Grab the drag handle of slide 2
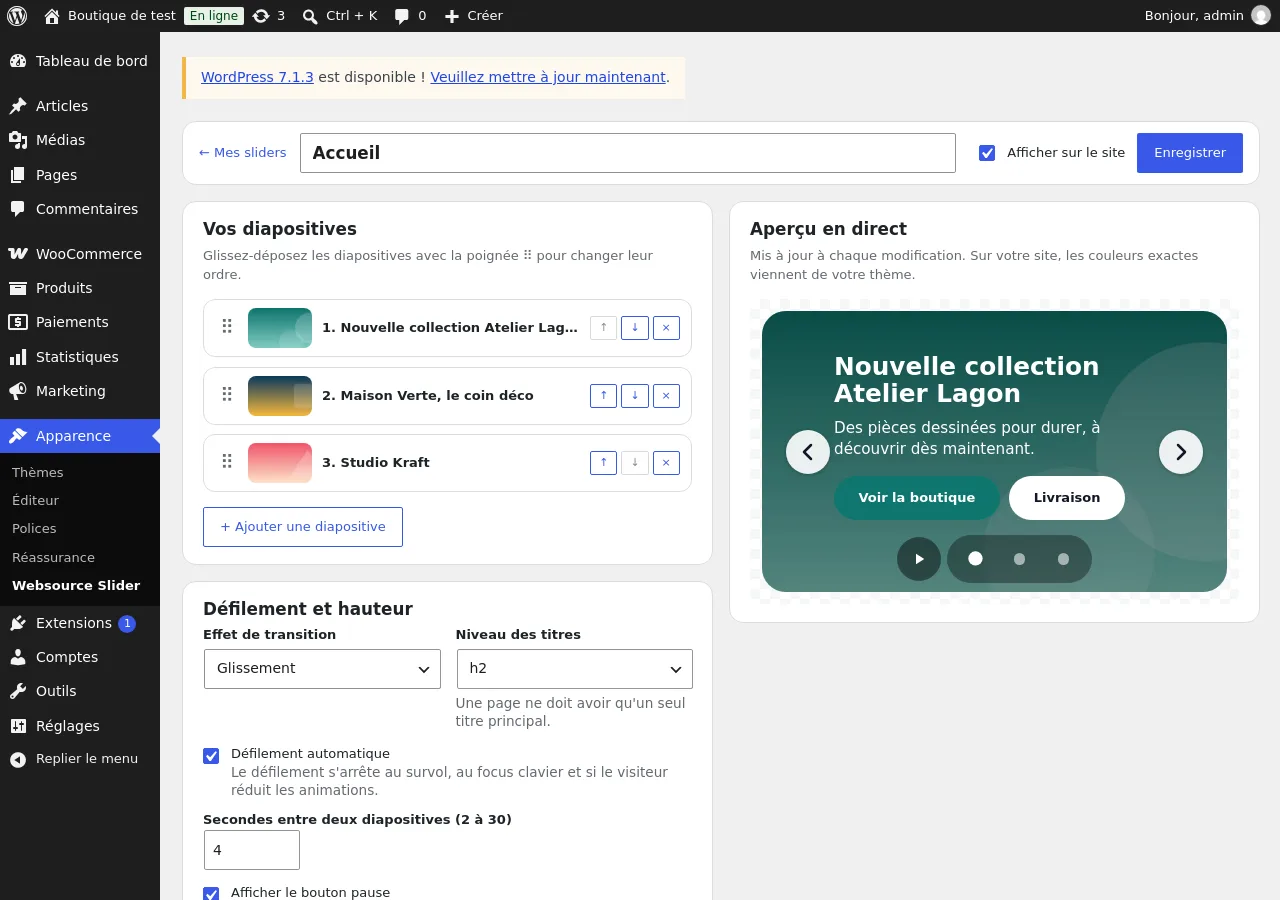Image resolution: width=1280 pixels, height=900 pixels. click(227, 395)
